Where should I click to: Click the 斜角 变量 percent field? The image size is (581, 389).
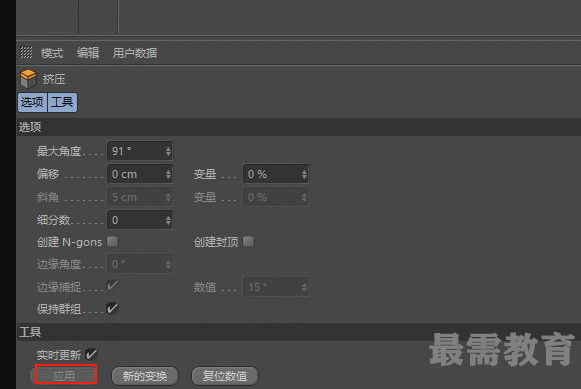tap(276, 197)
